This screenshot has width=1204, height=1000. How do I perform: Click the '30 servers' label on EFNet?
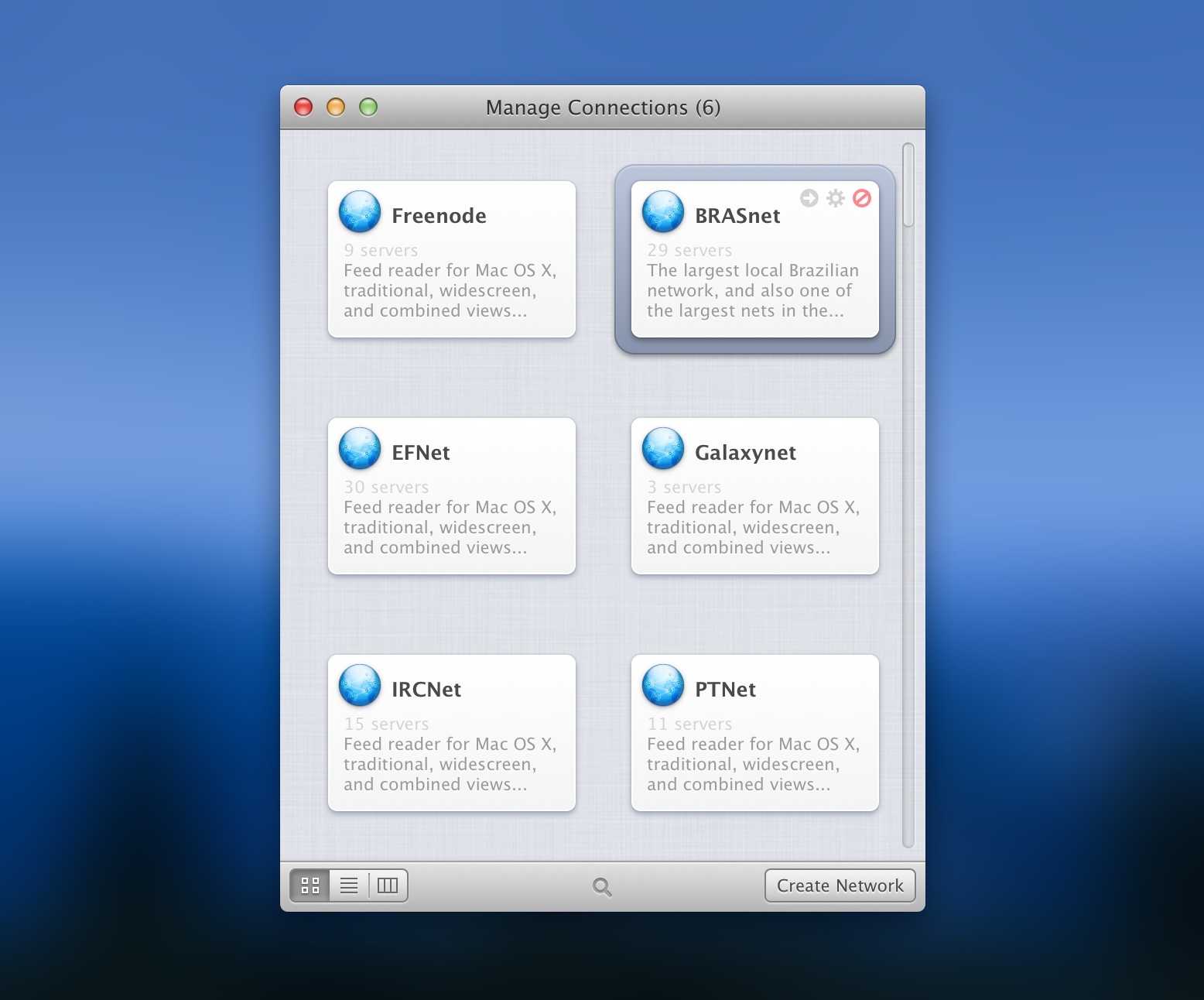click(386, 487)
